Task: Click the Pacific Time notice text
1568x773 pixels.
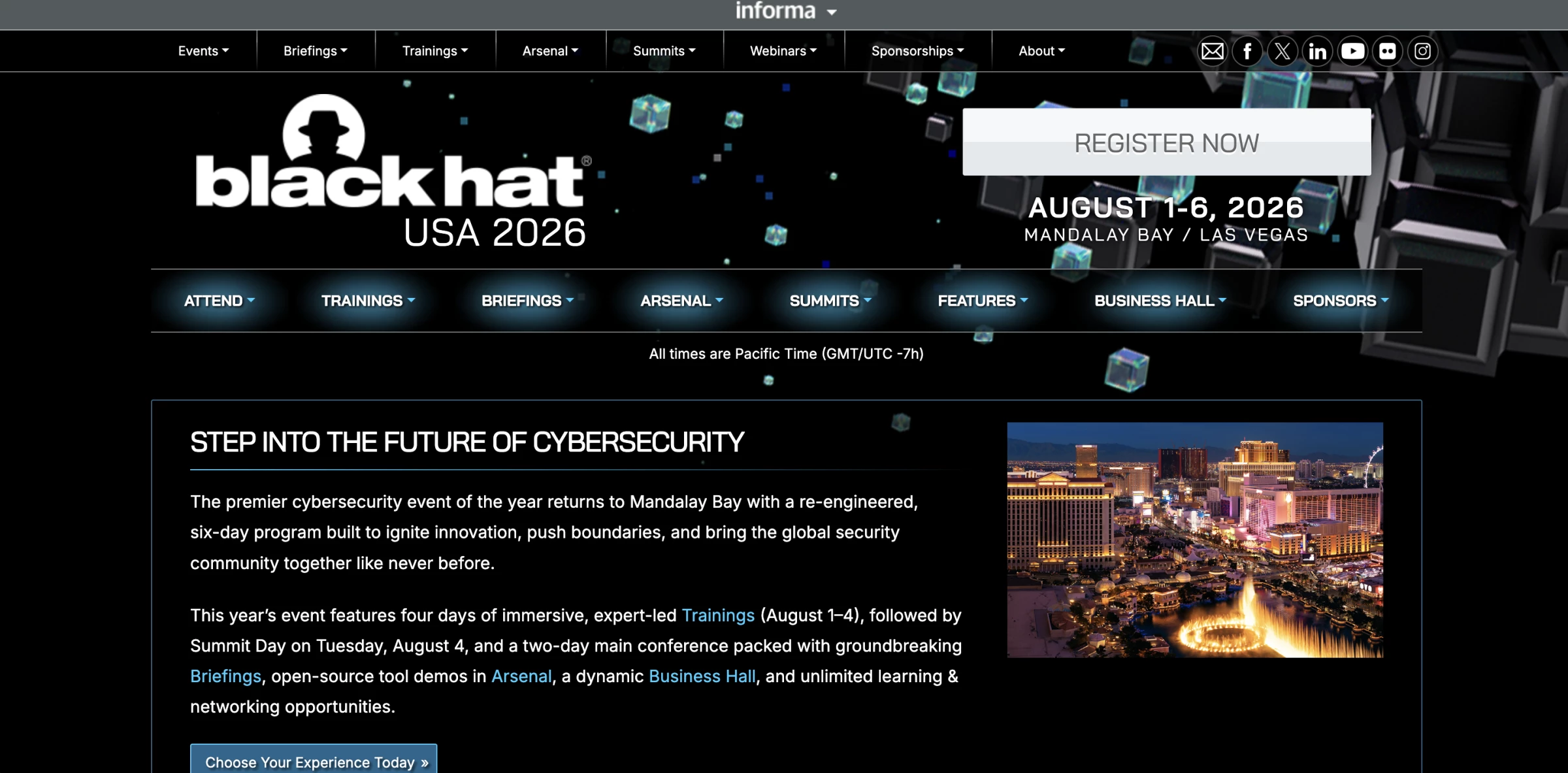Action: pos(786,354)
